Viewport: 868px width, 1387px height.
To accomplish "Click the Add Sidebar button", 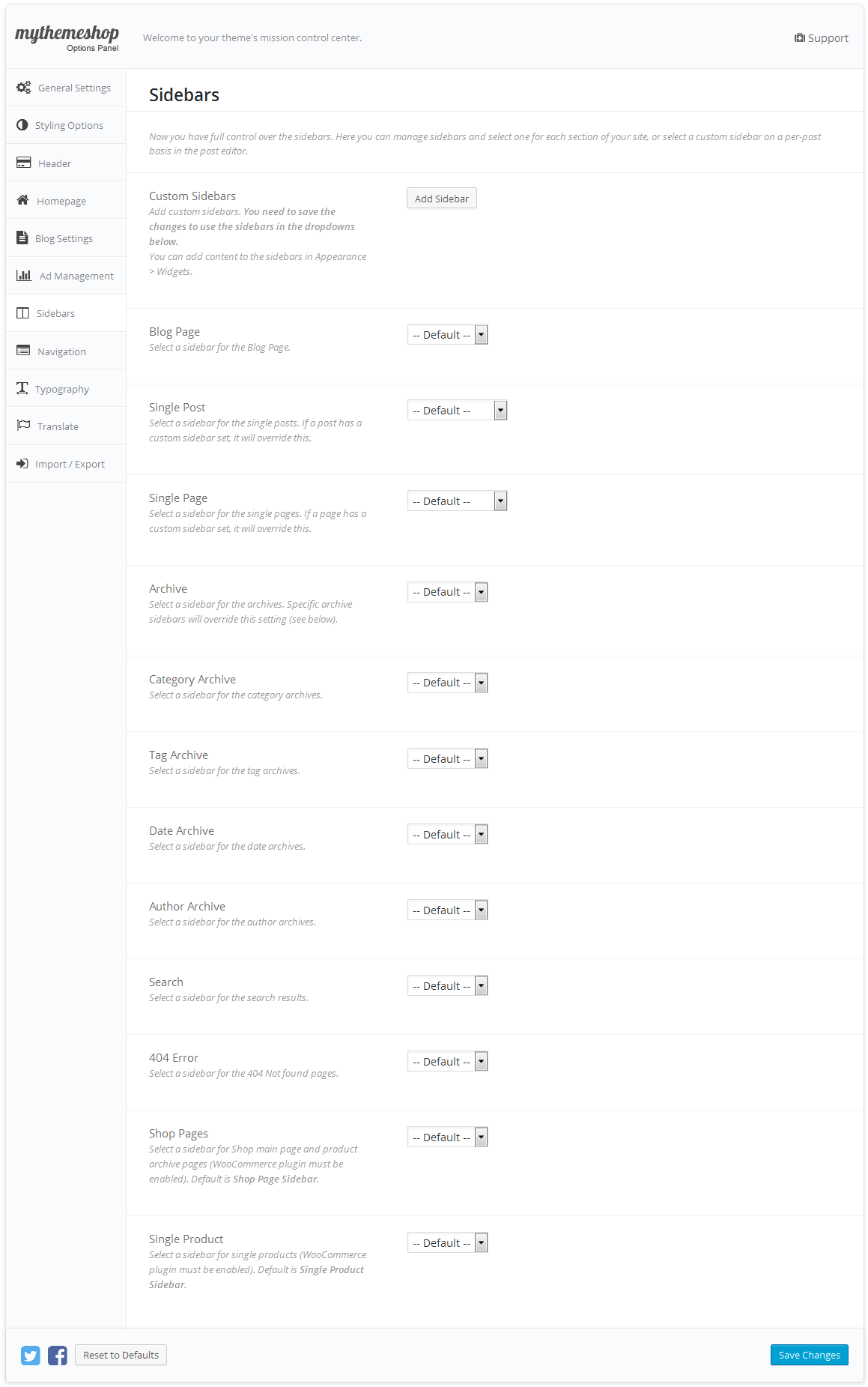I will point(442,199).
